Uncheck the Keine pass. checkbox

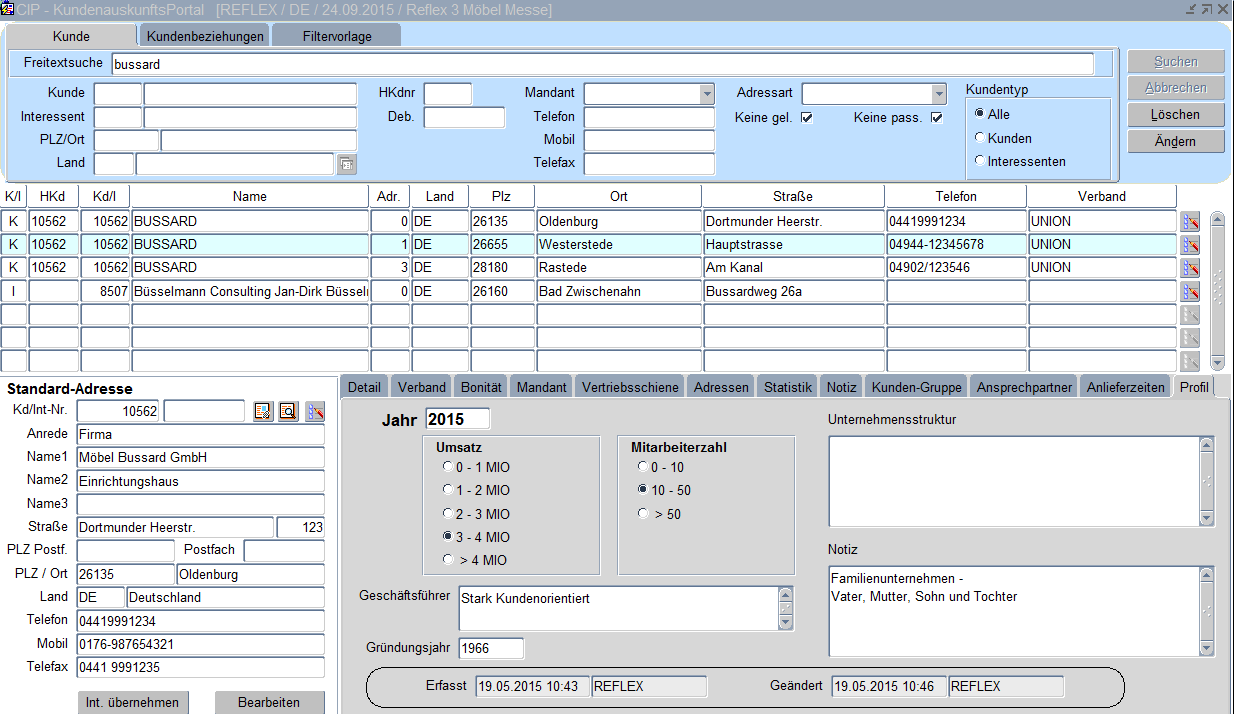pos(936,118)
